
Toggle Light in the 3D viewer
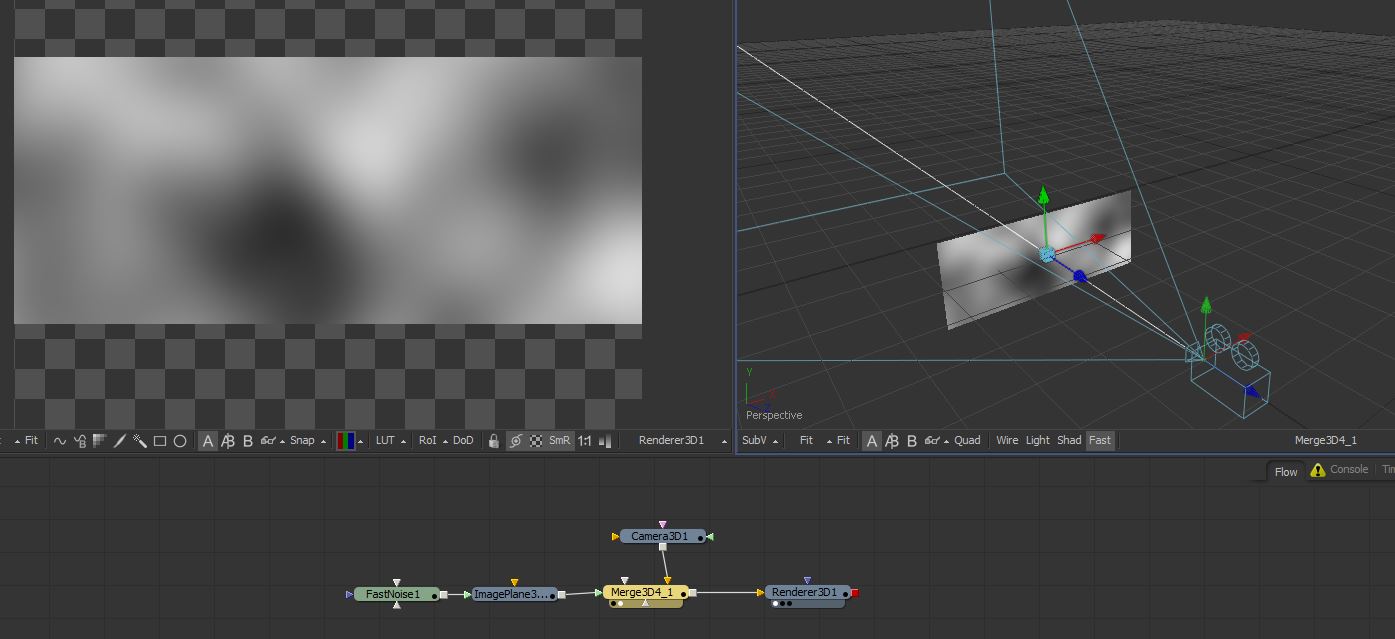1038,440
